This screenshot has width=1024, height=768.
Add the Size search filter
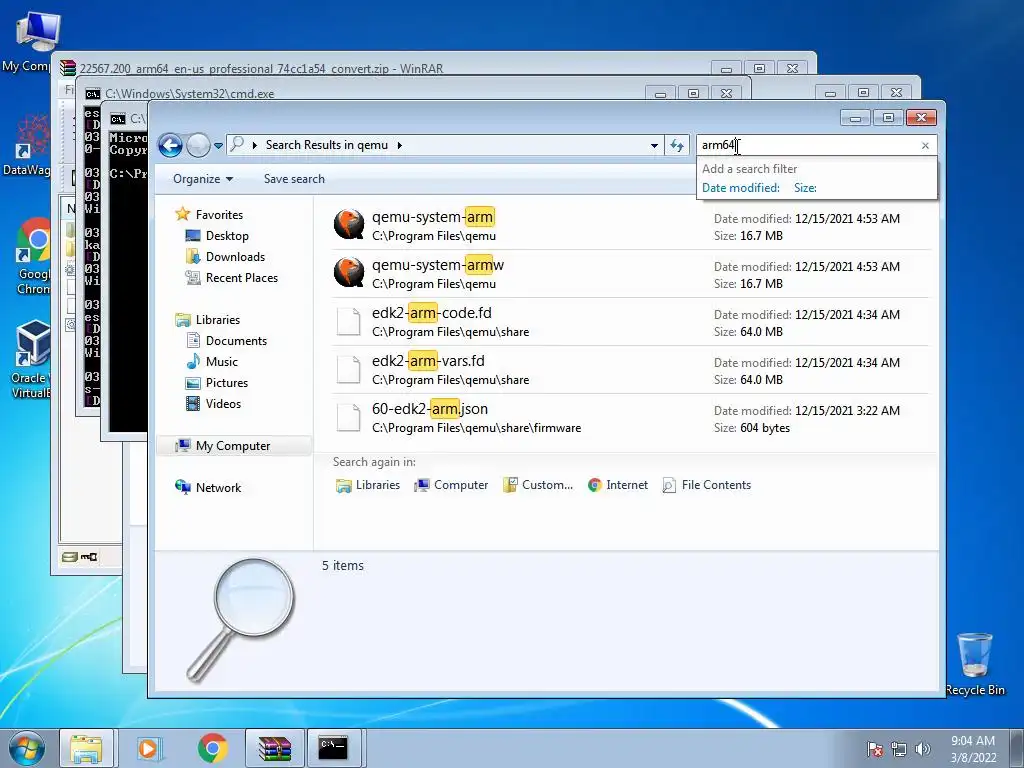tap(805, 188)
